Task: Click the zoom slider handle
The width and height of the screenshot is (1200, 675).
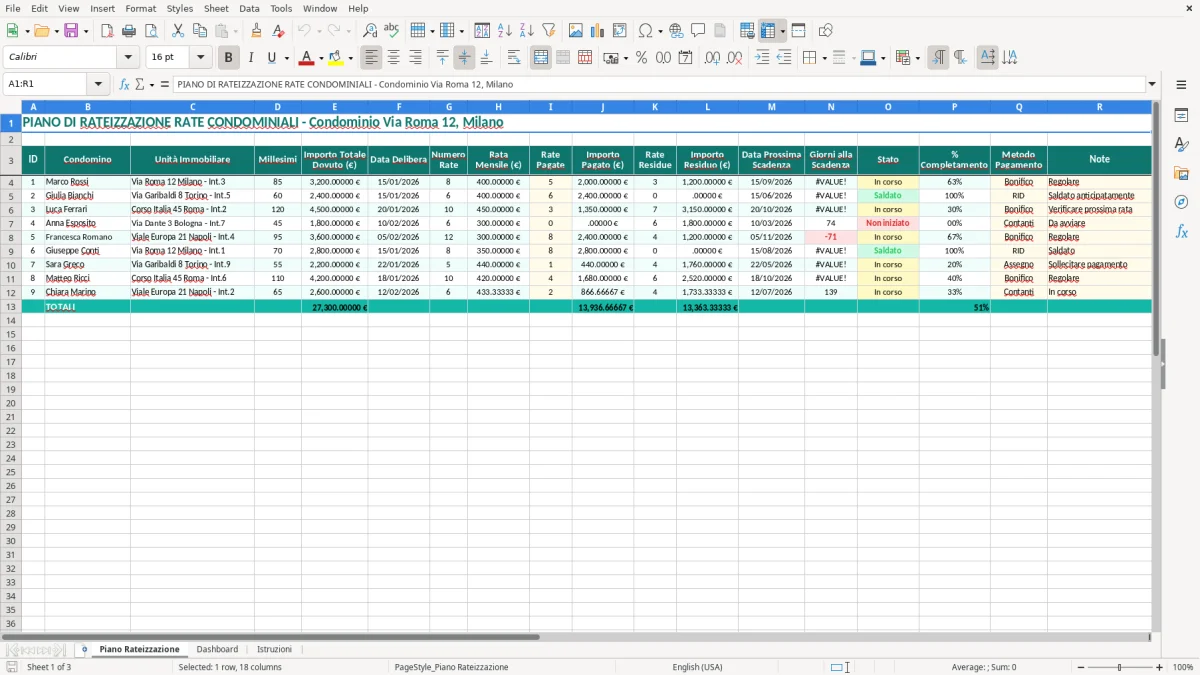Action: 1120,667
